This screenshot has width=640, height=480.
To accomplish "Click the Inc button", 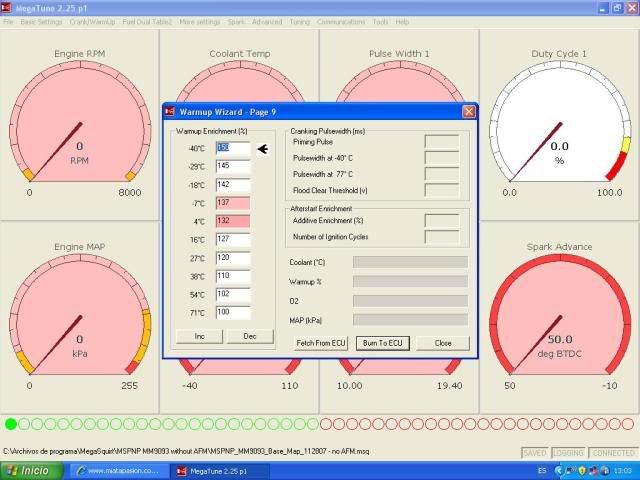I will click(x=200, y=336).
